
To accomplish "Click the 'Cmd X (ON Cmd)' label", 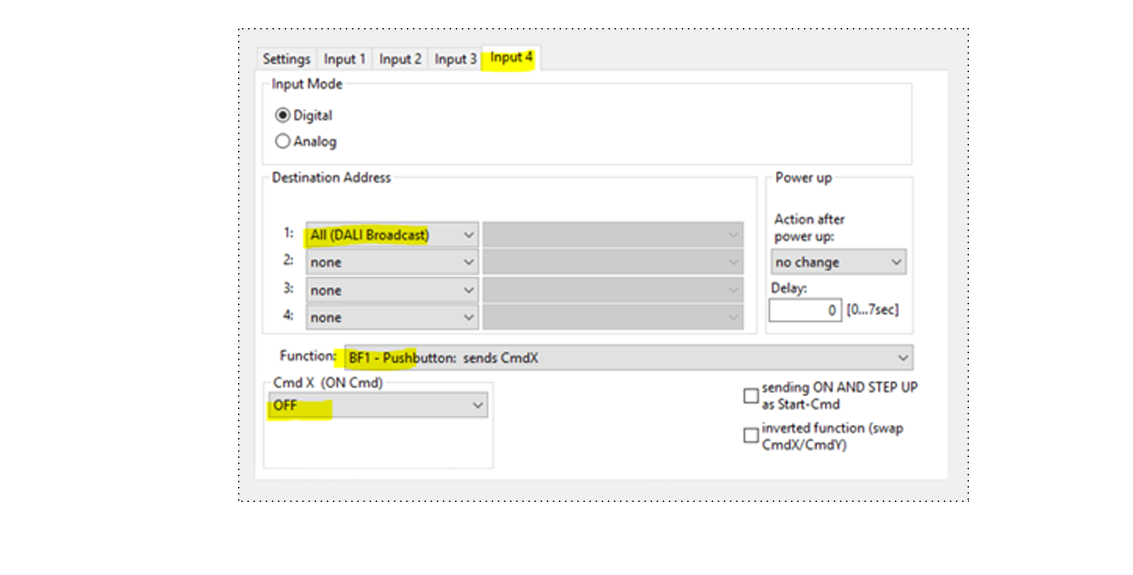I will (328, 383).
